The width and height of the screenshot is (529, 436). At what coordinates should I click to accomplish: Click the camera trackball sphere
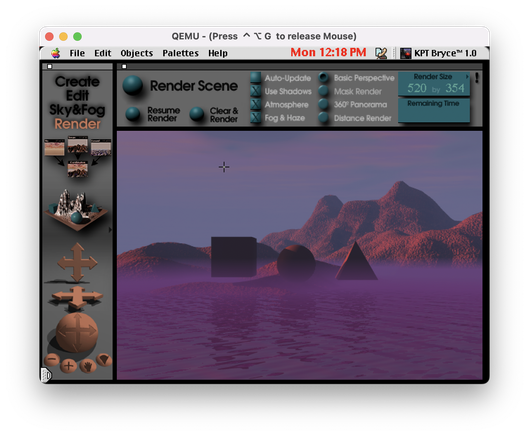point(77,333)
